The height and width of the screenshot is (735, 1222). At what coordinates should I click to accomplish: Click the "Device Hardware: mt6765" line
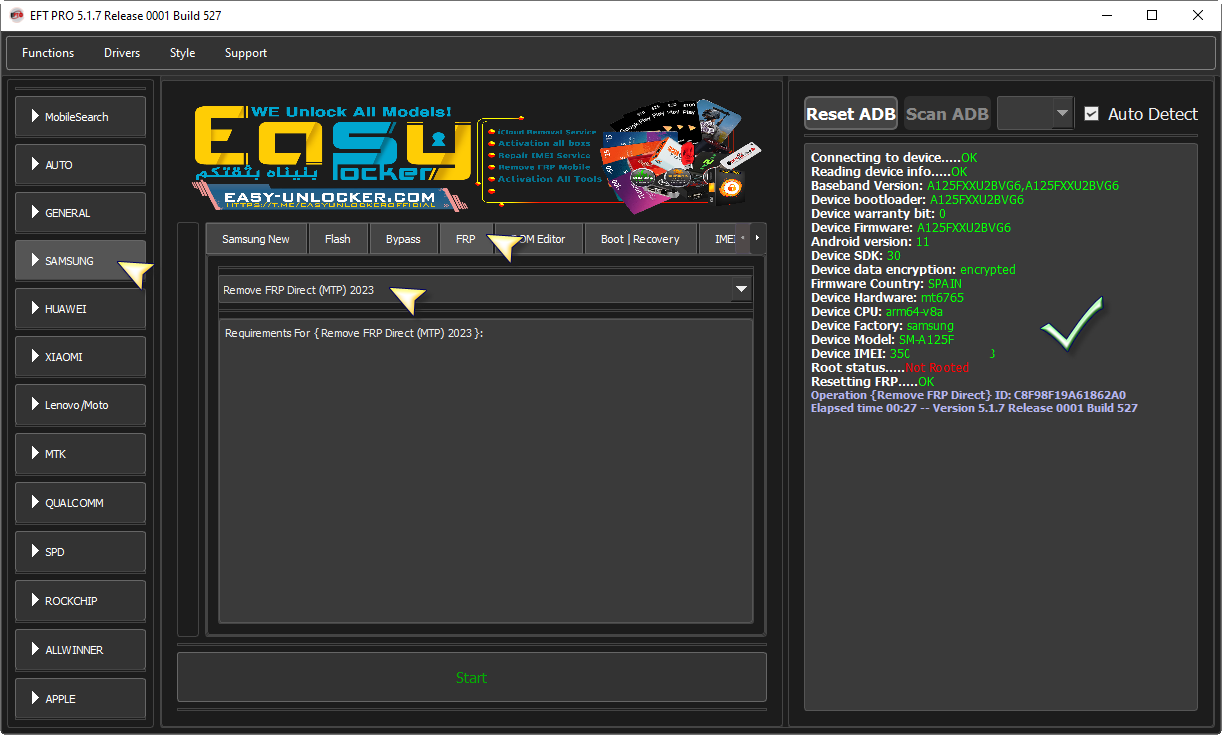pyautogui.click(x=889, y=298)
